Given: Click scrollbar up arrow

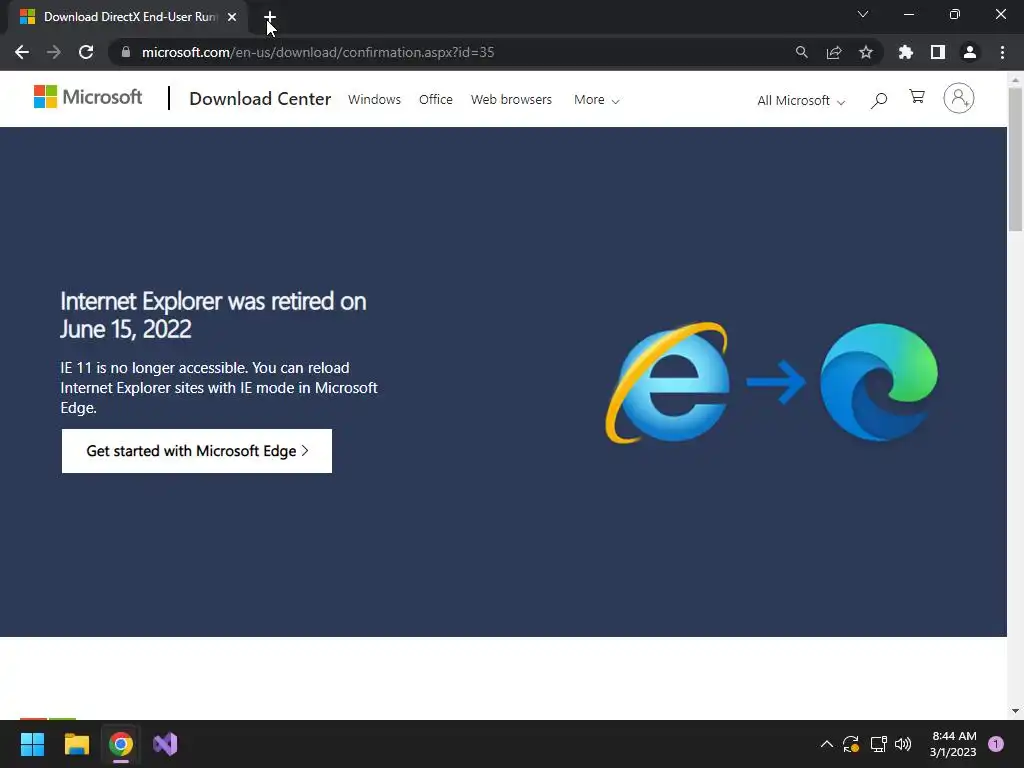Looking at the screenshot, I should (1015, 80).
